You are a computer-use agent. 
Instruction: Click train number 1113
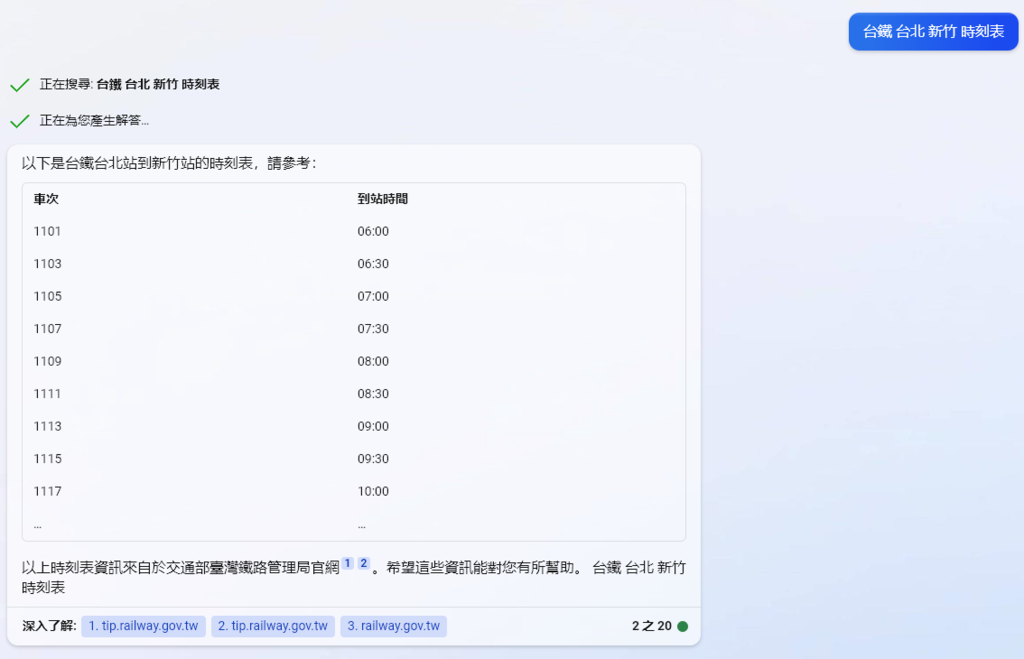point(48,426)
